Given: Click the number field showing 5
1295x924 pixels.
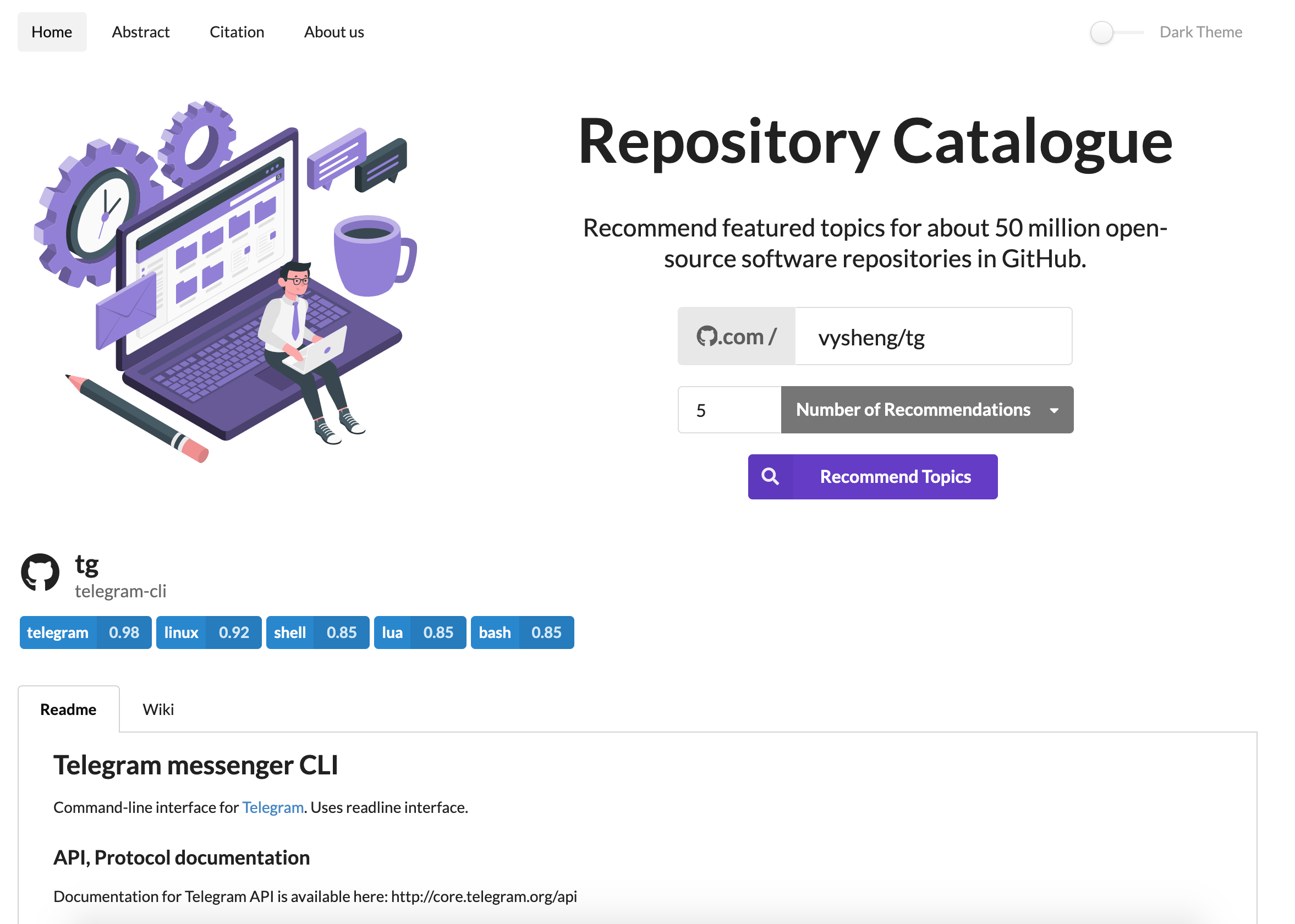Looking at the screenshot, I should [x=729, y=410].
